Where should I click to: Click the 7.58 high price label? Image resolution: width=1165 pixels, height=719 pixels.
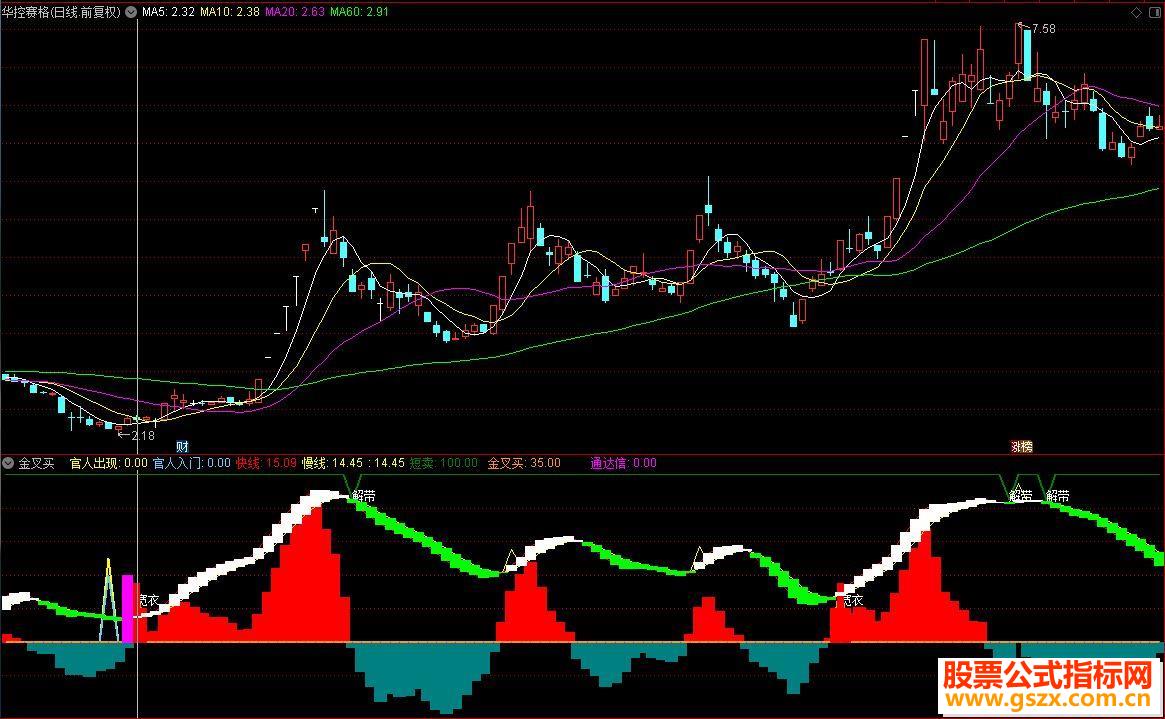(x=1043, y=29)
